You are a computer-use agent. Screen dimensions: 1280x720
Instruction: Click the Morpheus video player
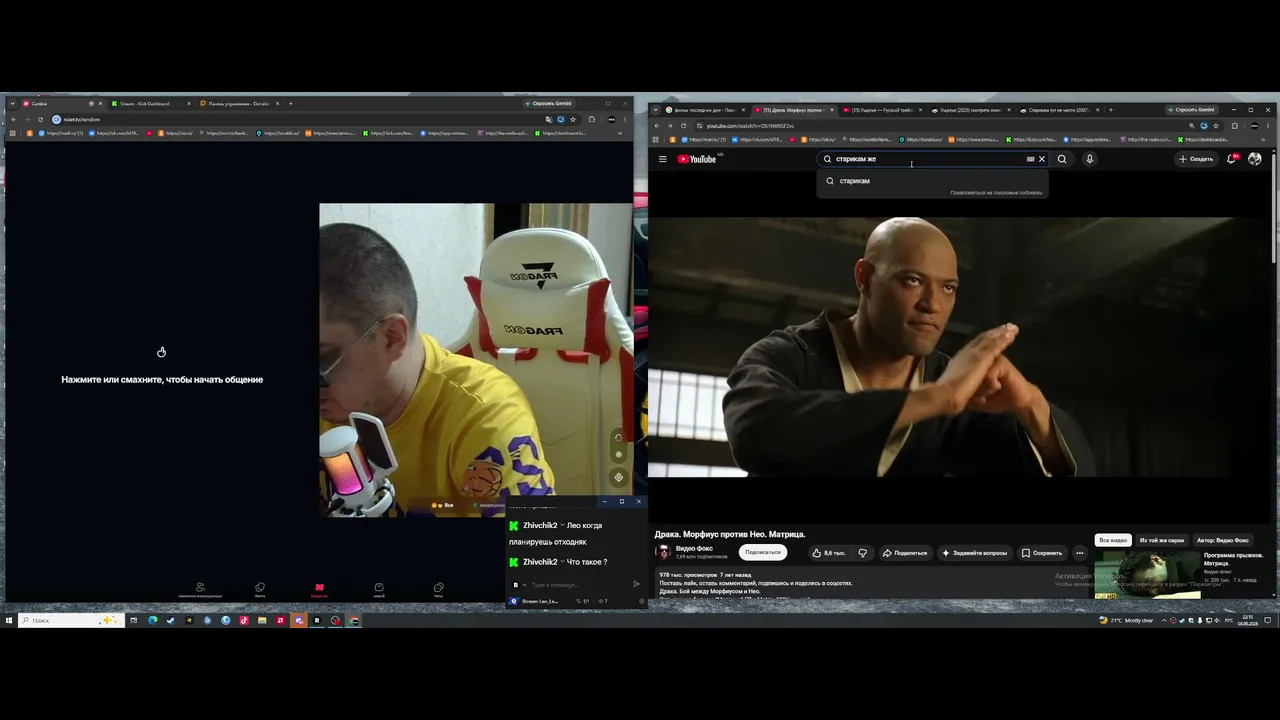pos(960,347)
